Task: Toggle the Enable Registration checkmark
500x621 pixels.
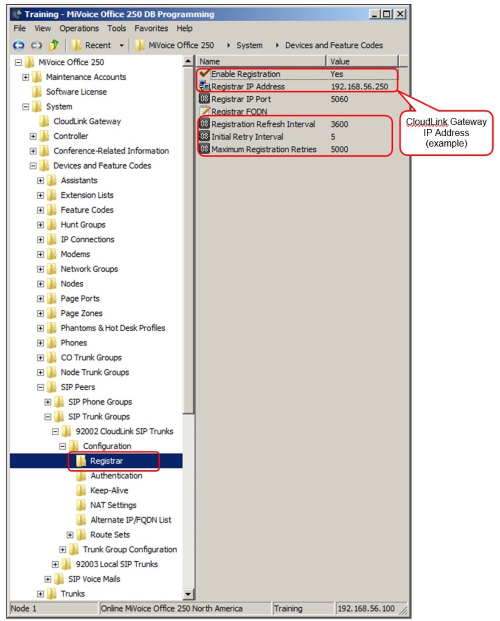Action: [204, 73]
